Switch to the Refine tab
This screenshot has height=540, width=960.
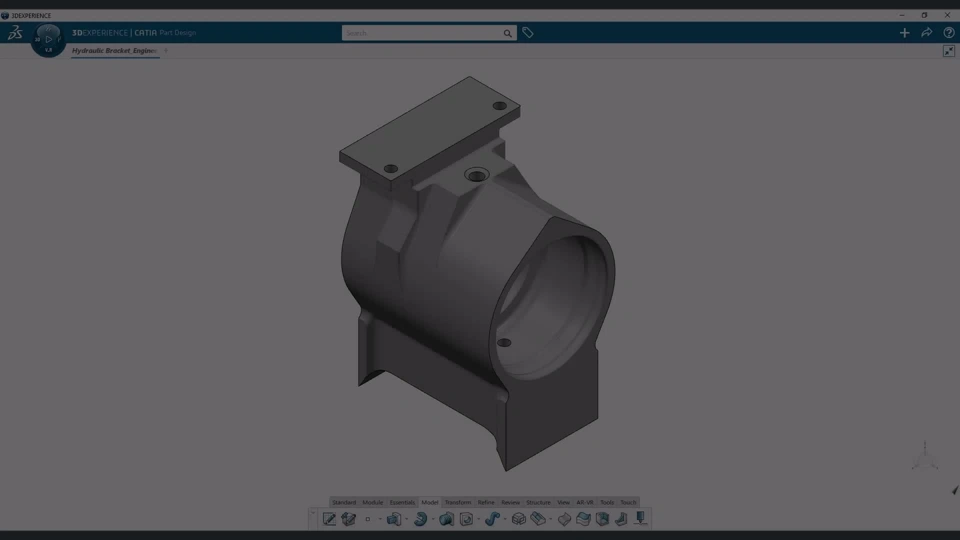(486, 502)
